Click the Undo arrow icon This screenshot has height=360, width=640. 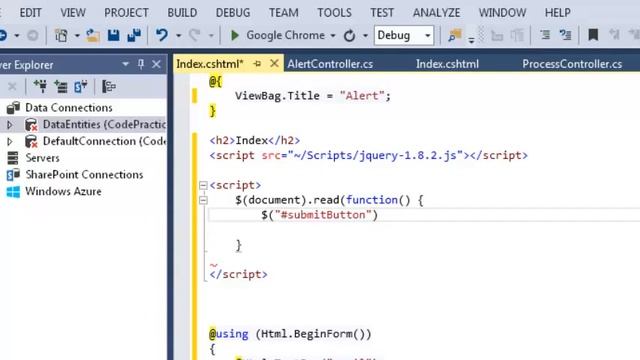162,36
